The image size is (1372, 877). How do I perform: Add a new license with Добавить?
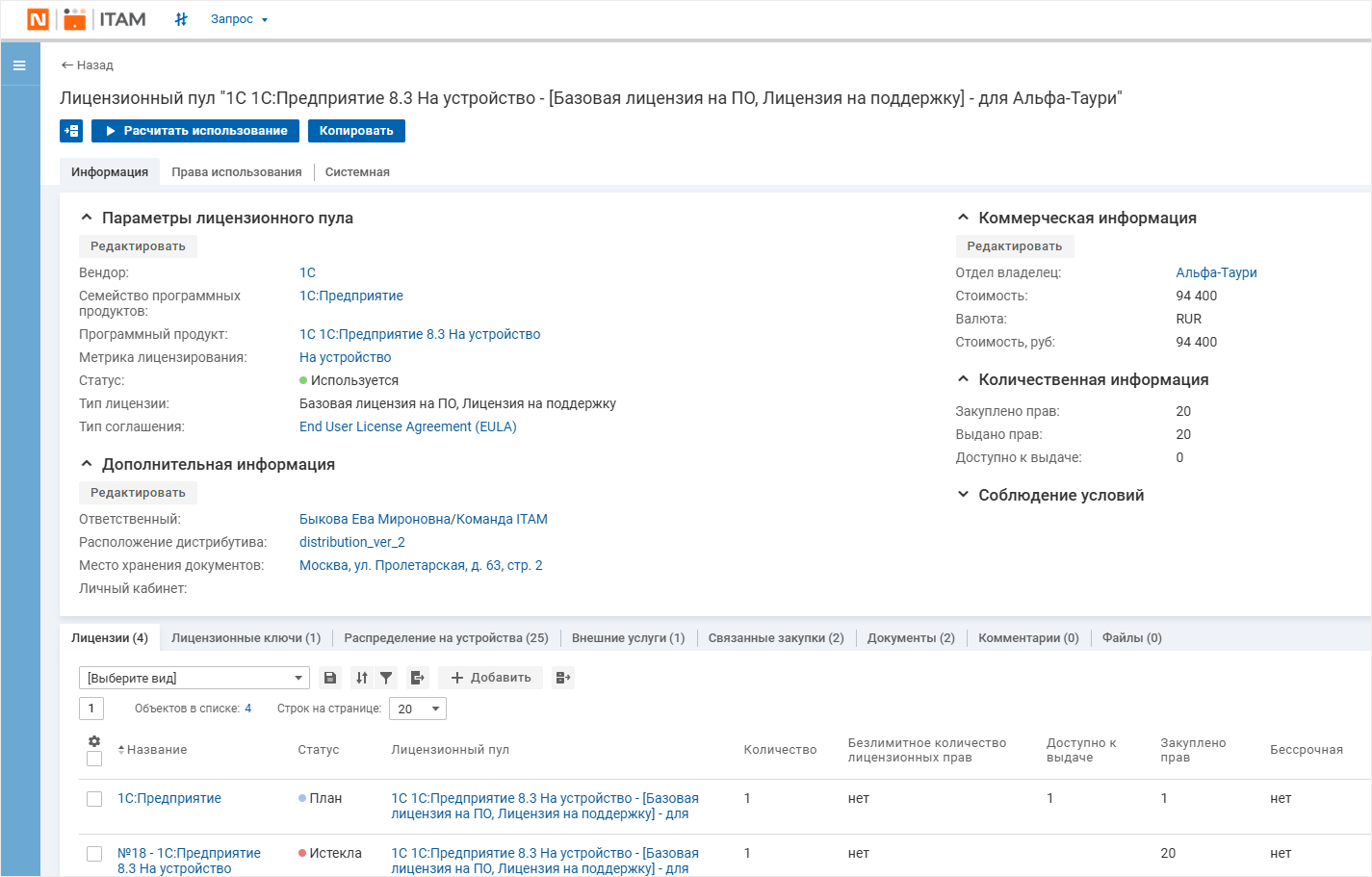tap(491, 678)
